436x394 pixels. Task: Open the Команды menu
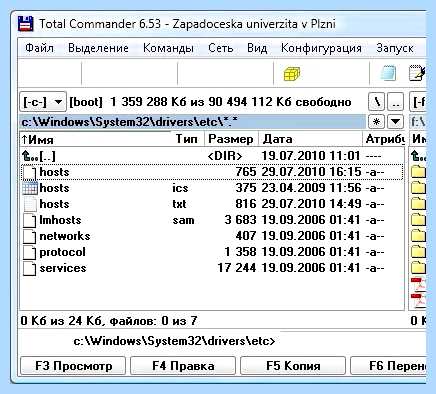(x=168, y=48)
